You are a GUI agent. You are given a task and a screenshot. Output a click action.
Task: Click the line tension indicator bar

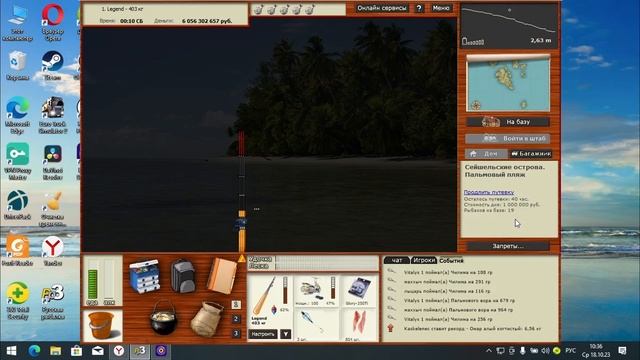pyautogui.click(x=327, y=266)
